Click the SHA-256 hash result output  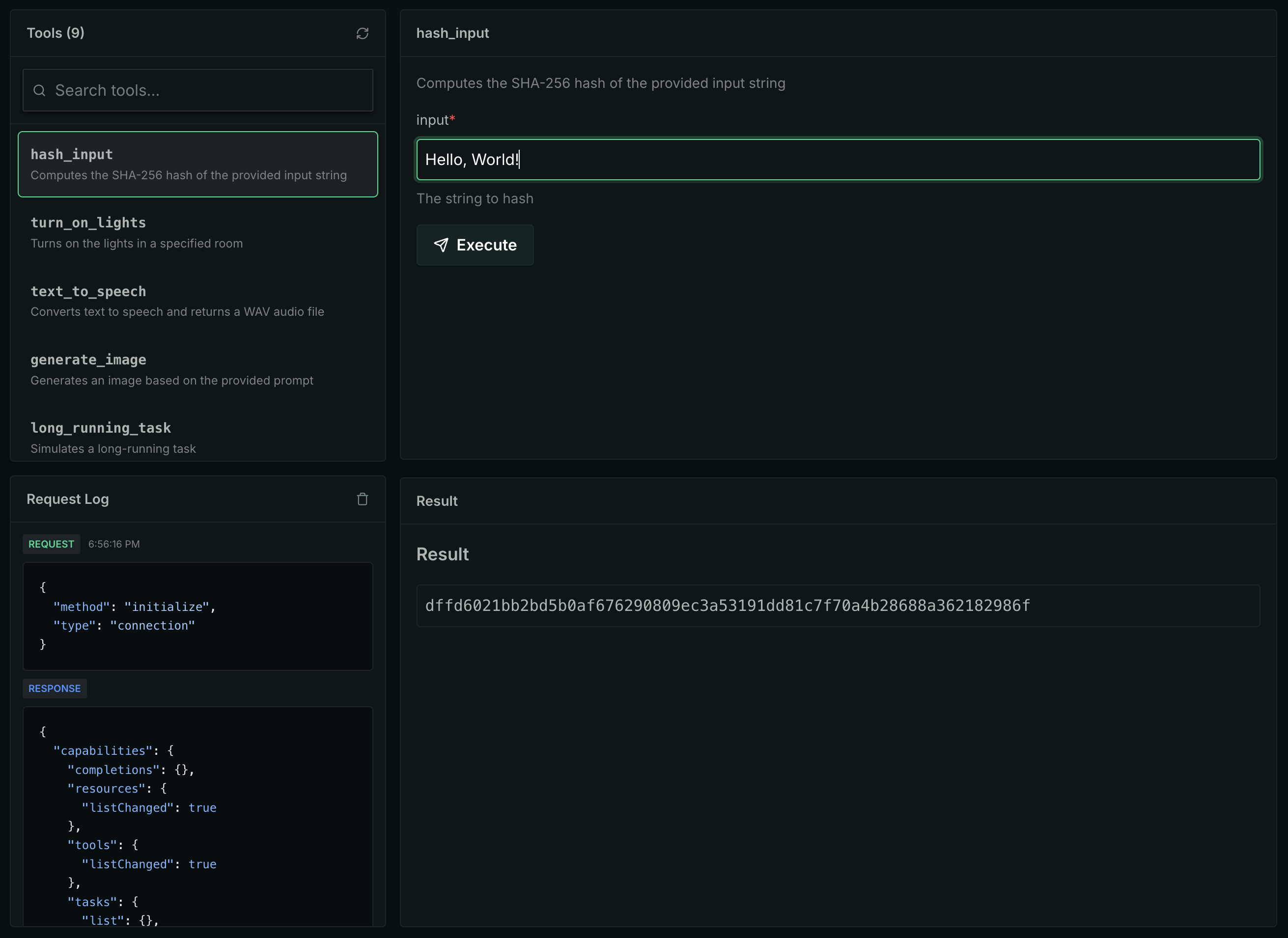[727, 606]
